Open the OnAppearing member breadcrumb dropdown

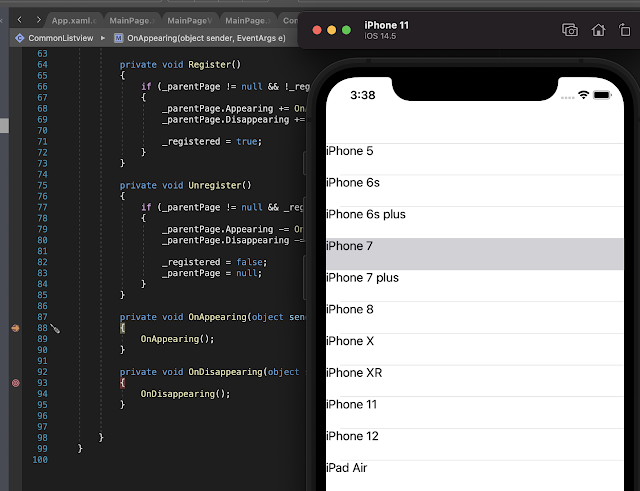click(x=206, y=38)
